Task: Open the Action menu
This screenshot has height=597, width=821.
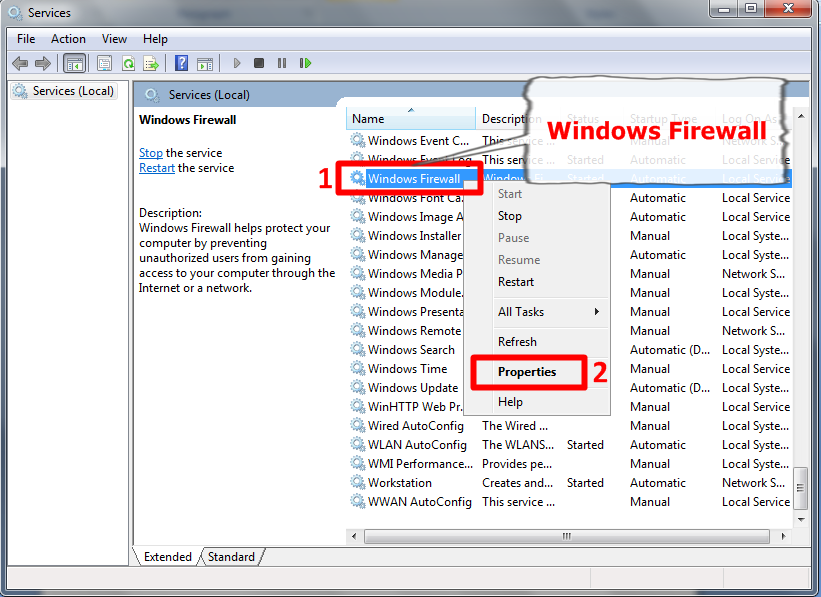Action: coord(68,39)
